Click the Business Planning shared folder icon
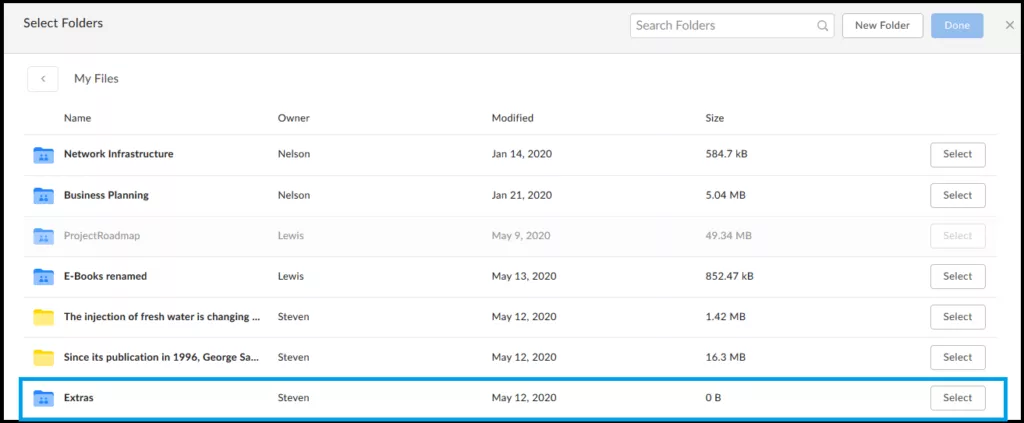 [43, 196]
